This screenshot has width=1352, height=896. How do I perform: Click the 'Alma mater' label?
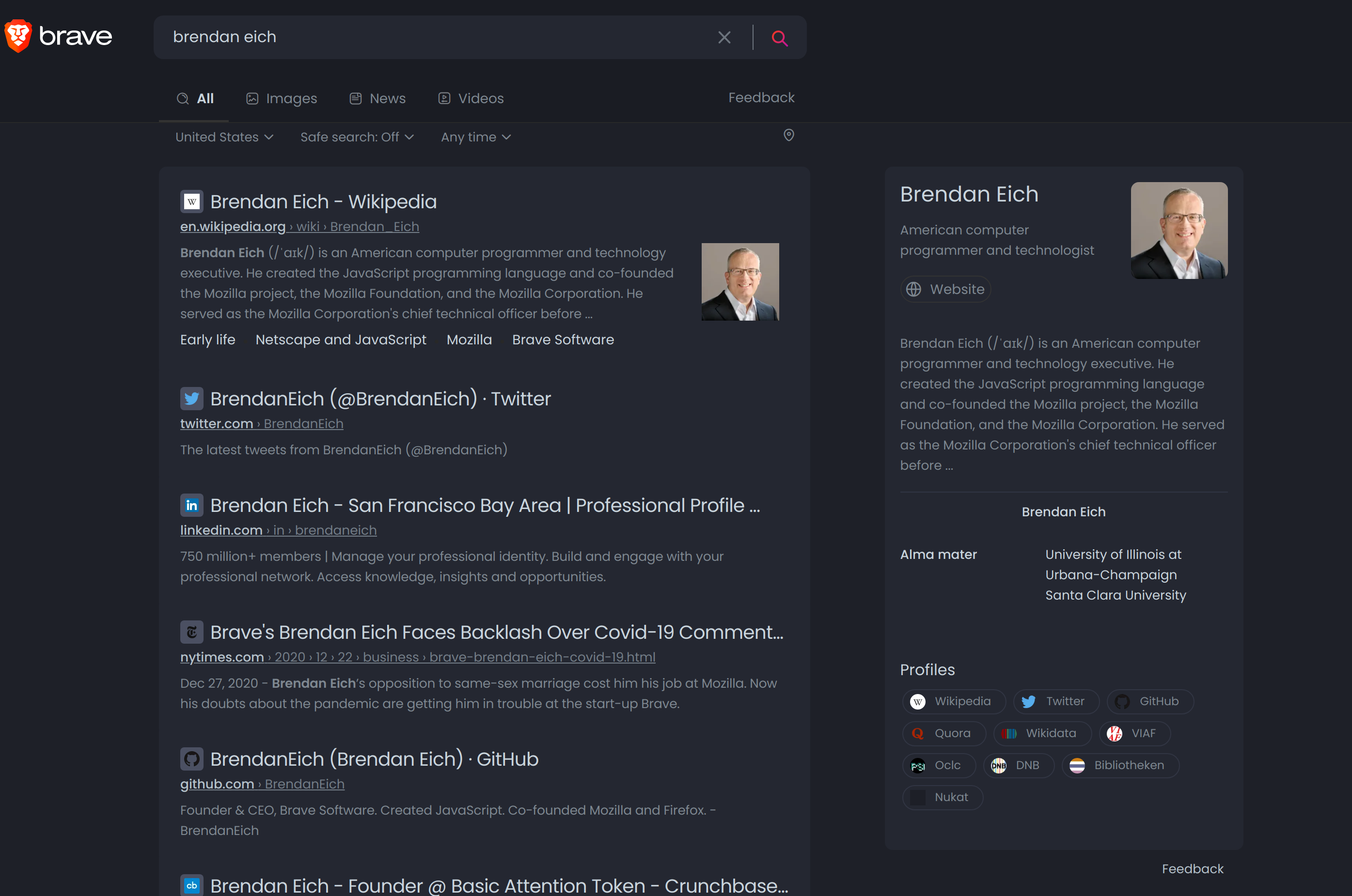point(939,555)
